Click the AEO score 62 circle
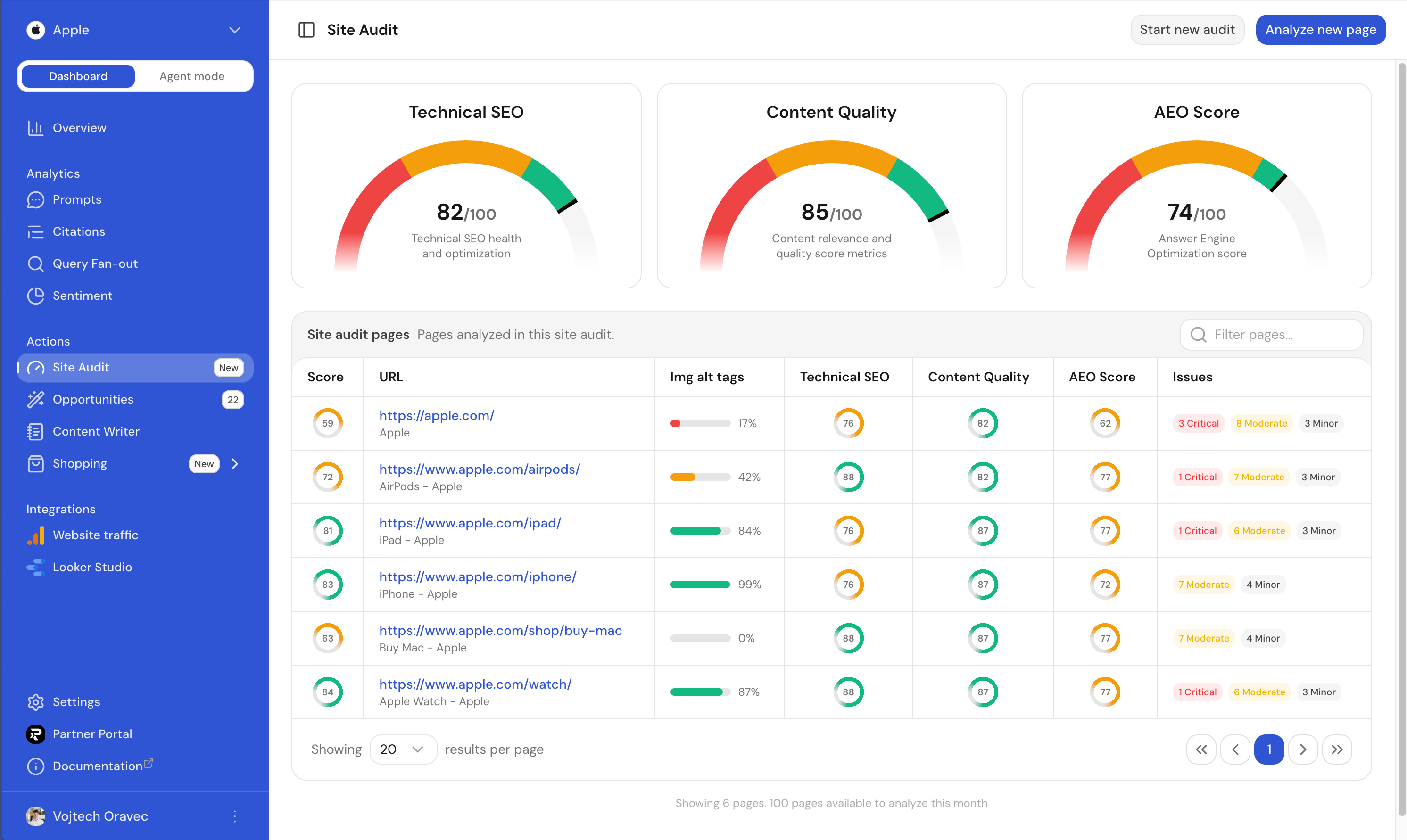Image resolution: width=1407 pixels, height=840 pixels. [1105, 423]
